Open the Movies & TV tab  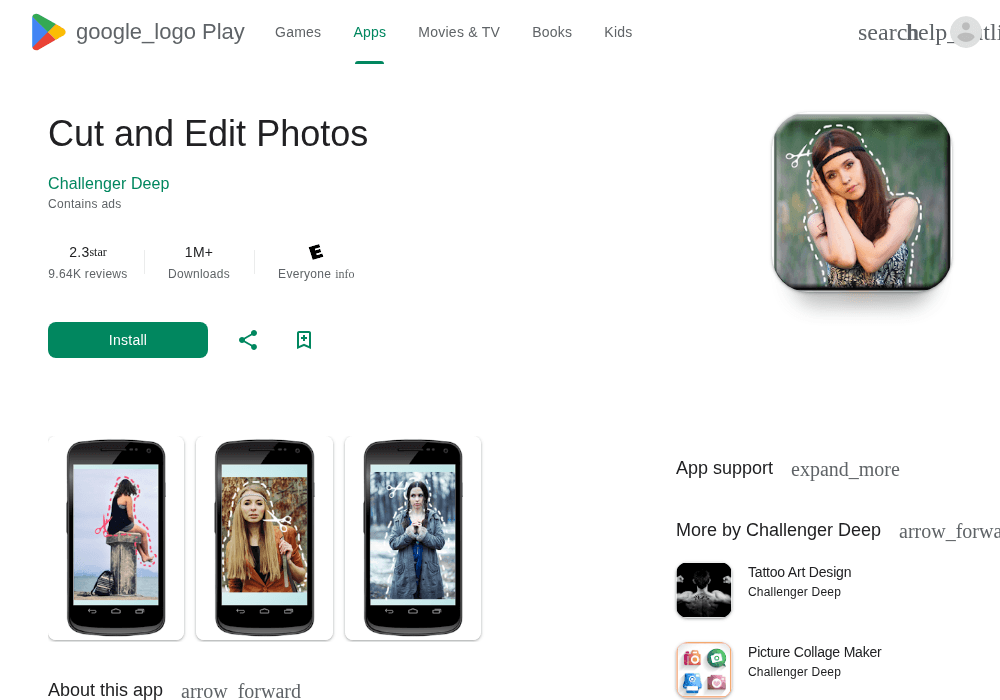pos(459,32)
